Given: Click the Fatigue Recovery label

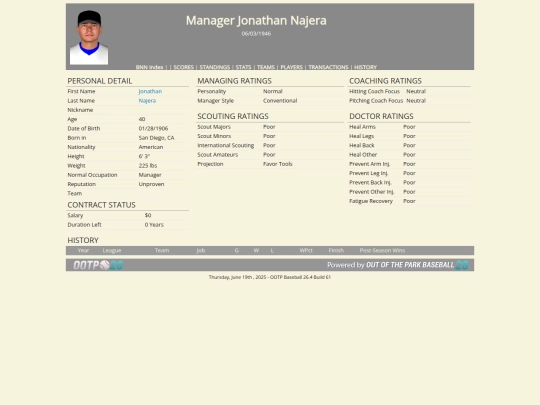Looking at the screenshot, I should coord(371,201).
